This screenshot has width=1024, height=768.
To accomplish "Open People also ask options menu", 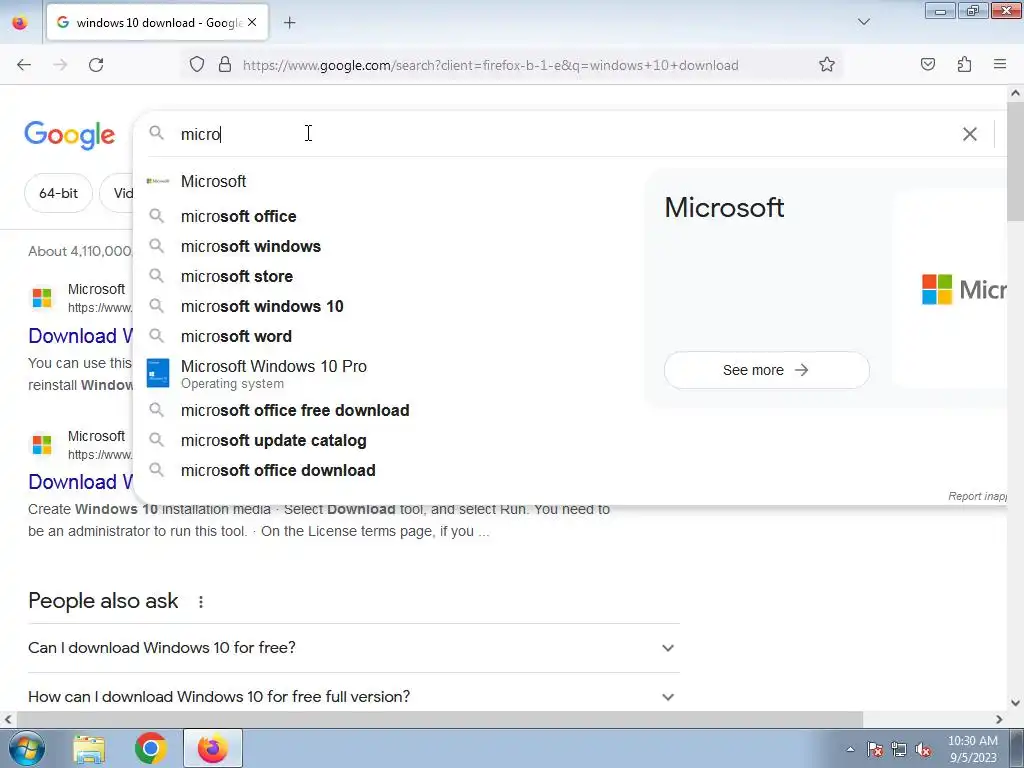I will click(200, 601).
